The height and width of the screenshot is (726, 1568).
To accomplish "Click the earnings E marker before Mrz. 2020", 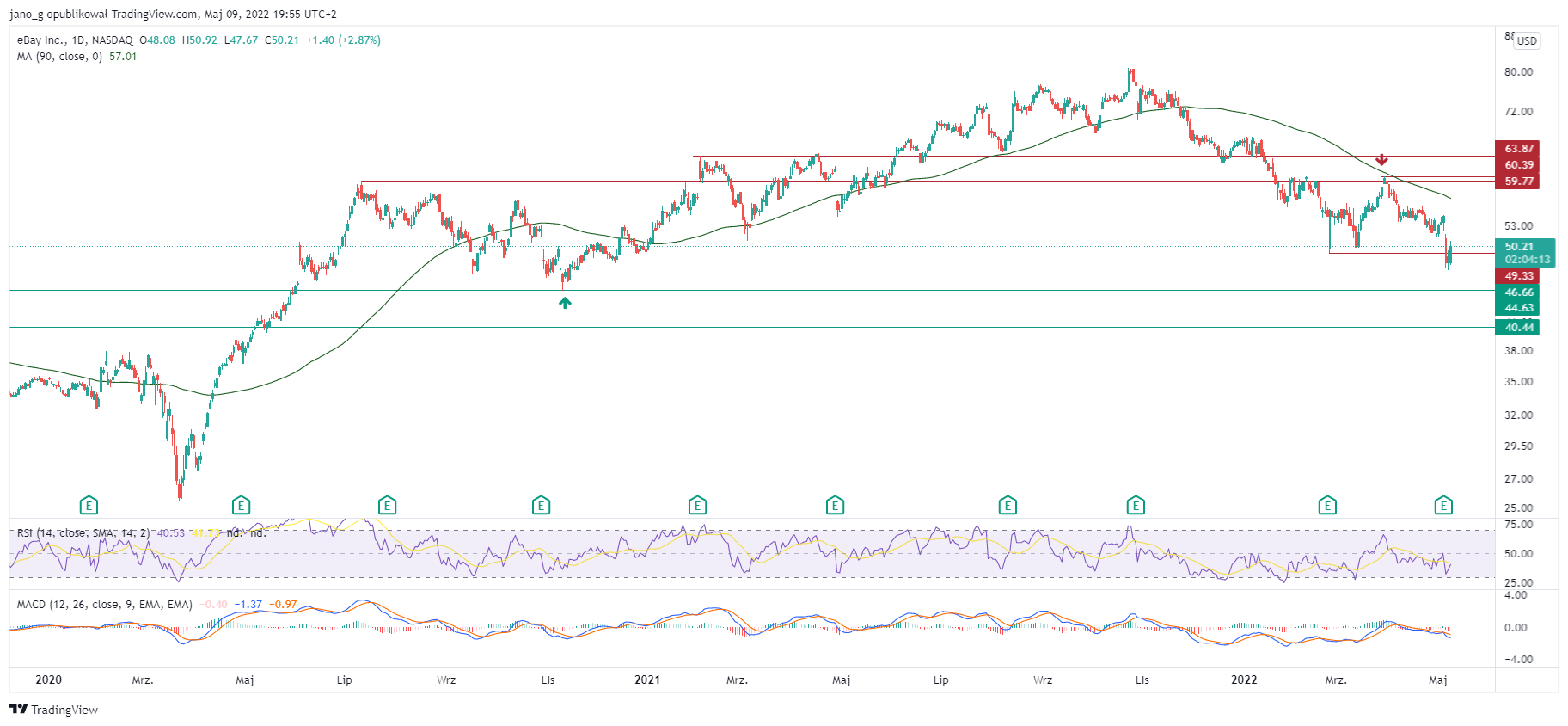I will [89, 506].
